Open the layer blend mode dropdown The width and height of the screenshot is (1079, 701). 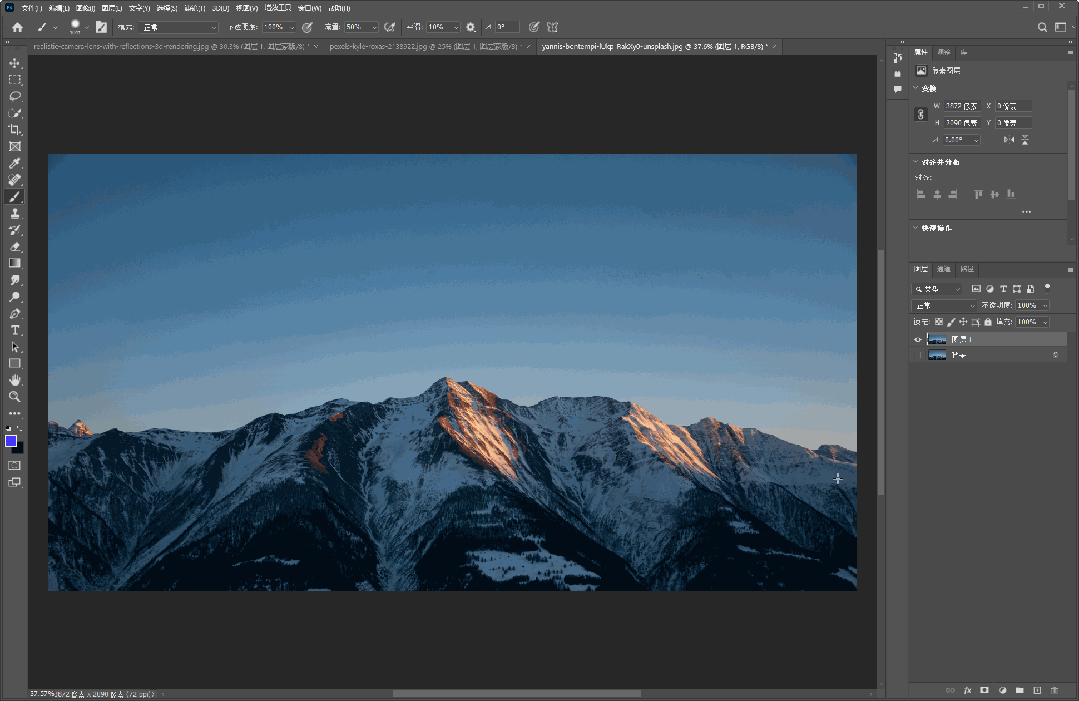pos(944,305)
